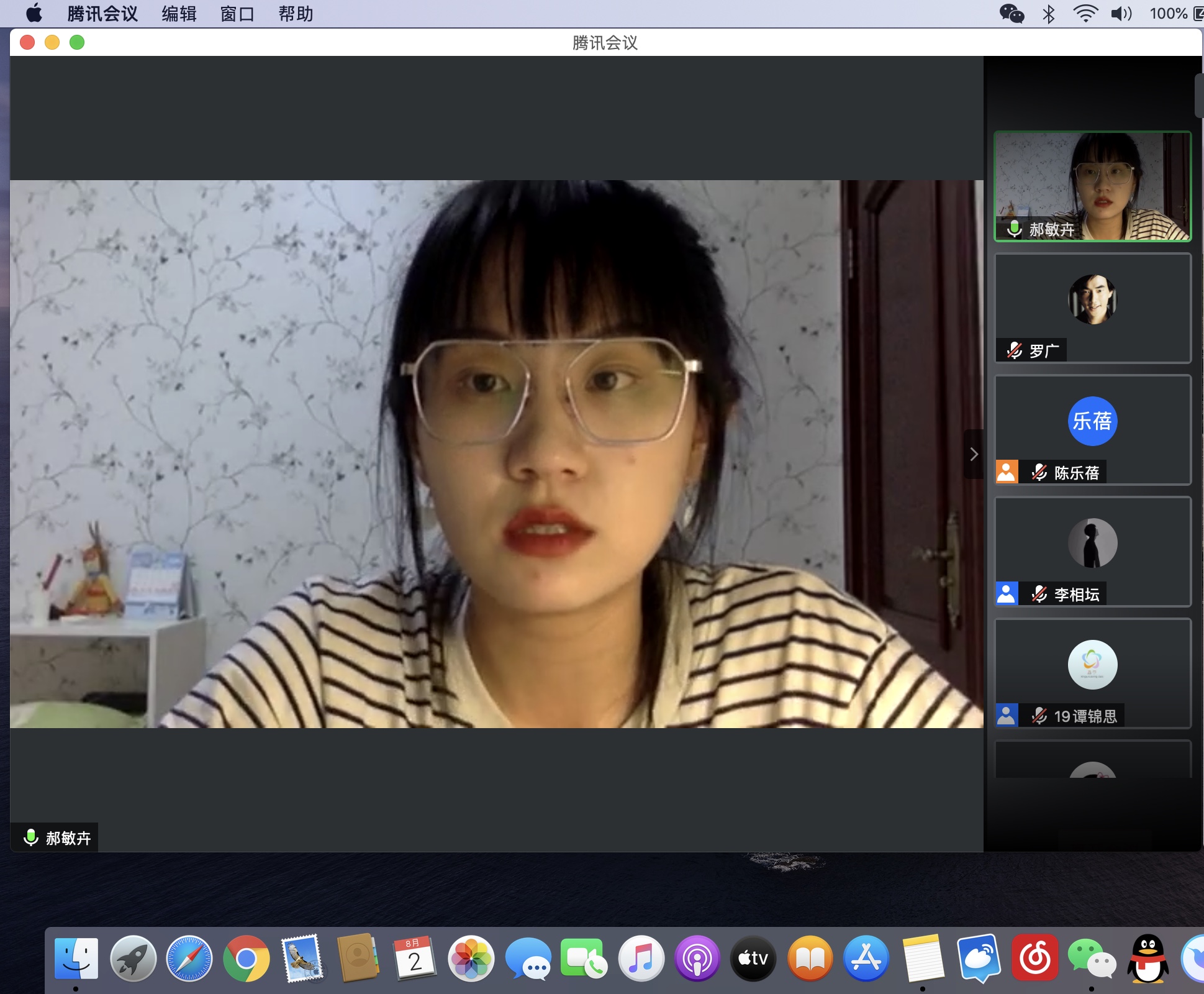1204x994 pixels.
Task: Click the 郝敏卉 name label on main video
Action: (x=68, y=838)
